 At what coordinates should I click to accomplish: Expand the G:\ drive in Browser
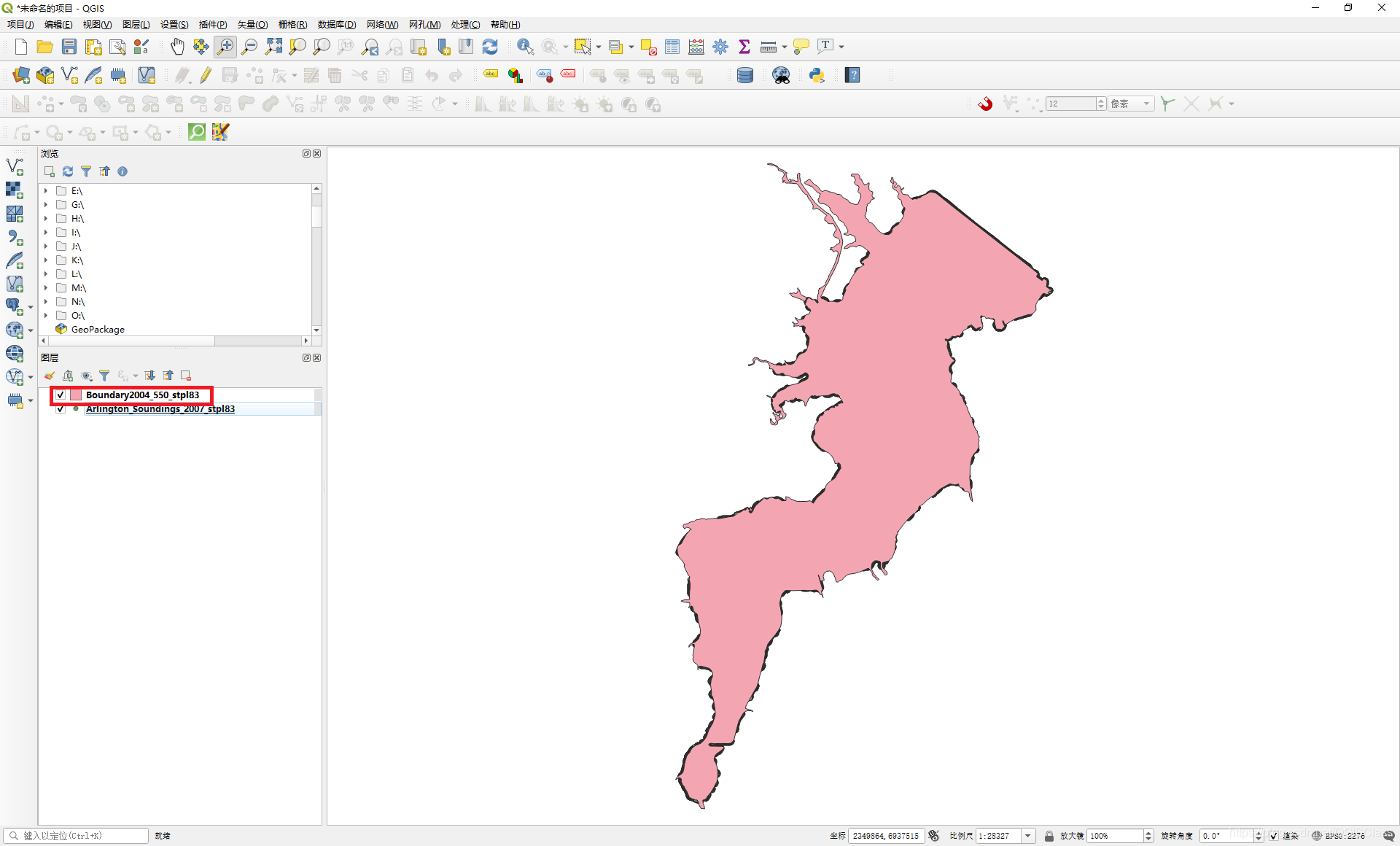46,205
